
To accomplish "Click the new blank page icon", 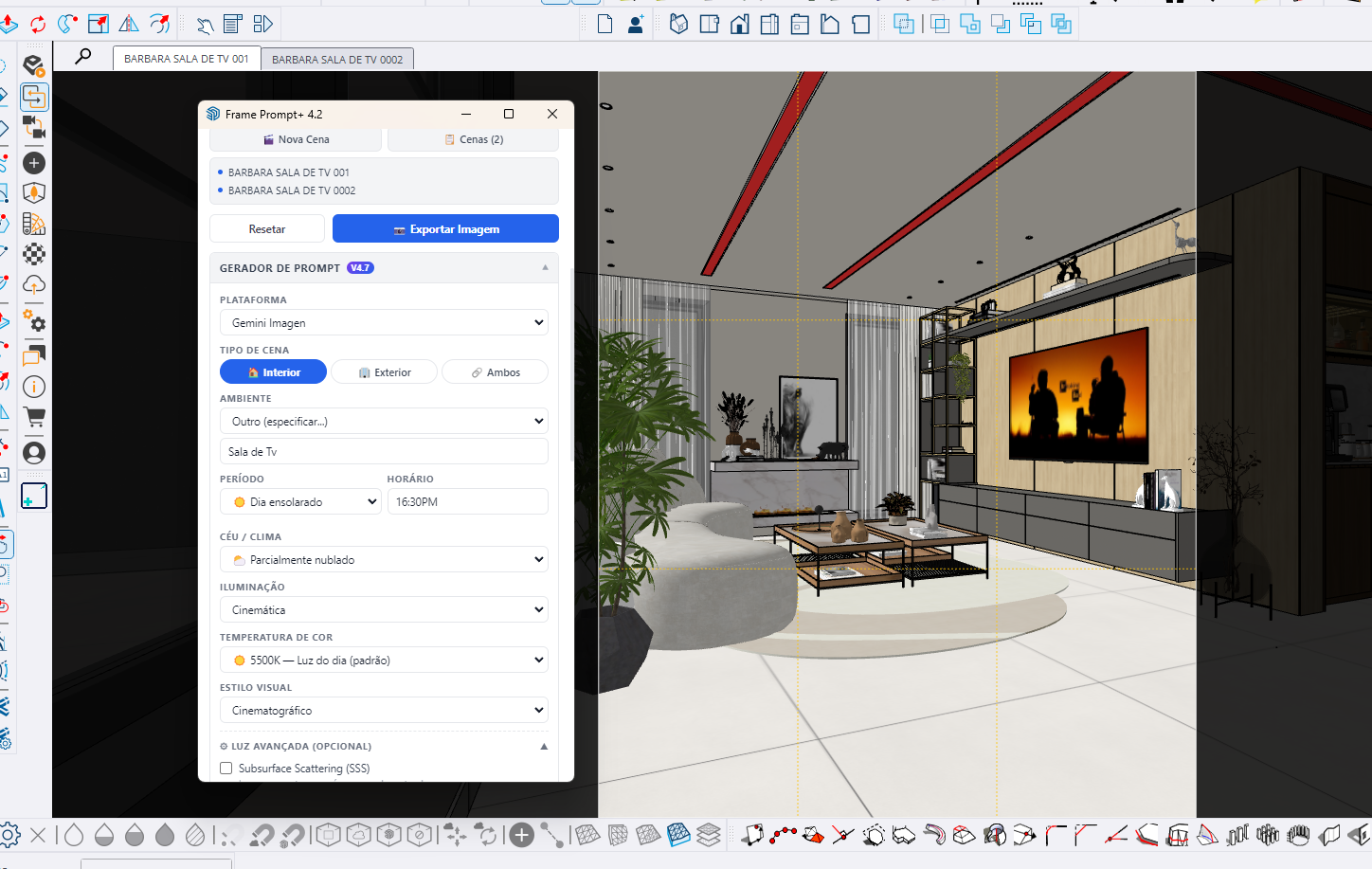I will point(605,24).
